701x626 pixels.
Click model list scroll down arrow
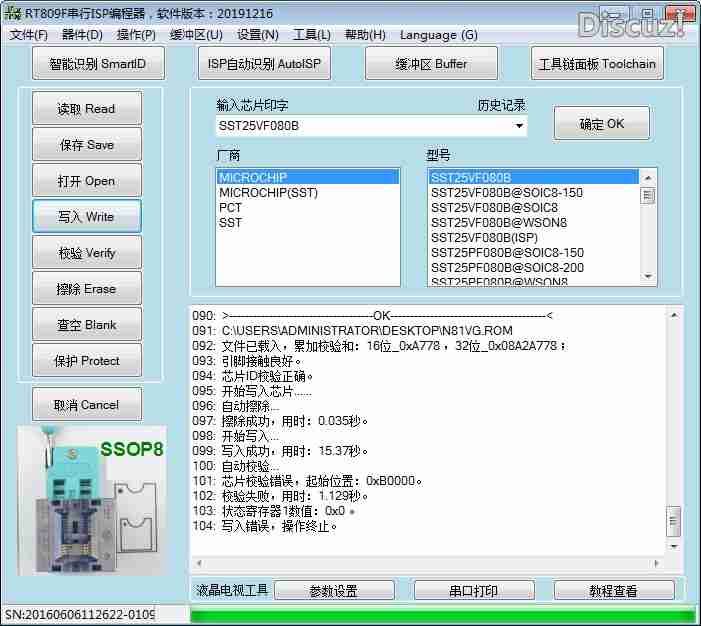point(648,277)
